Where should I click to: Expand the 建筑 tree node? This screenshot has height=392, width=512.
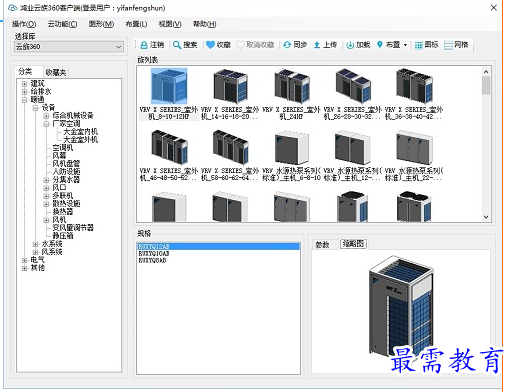pos(24,84)
